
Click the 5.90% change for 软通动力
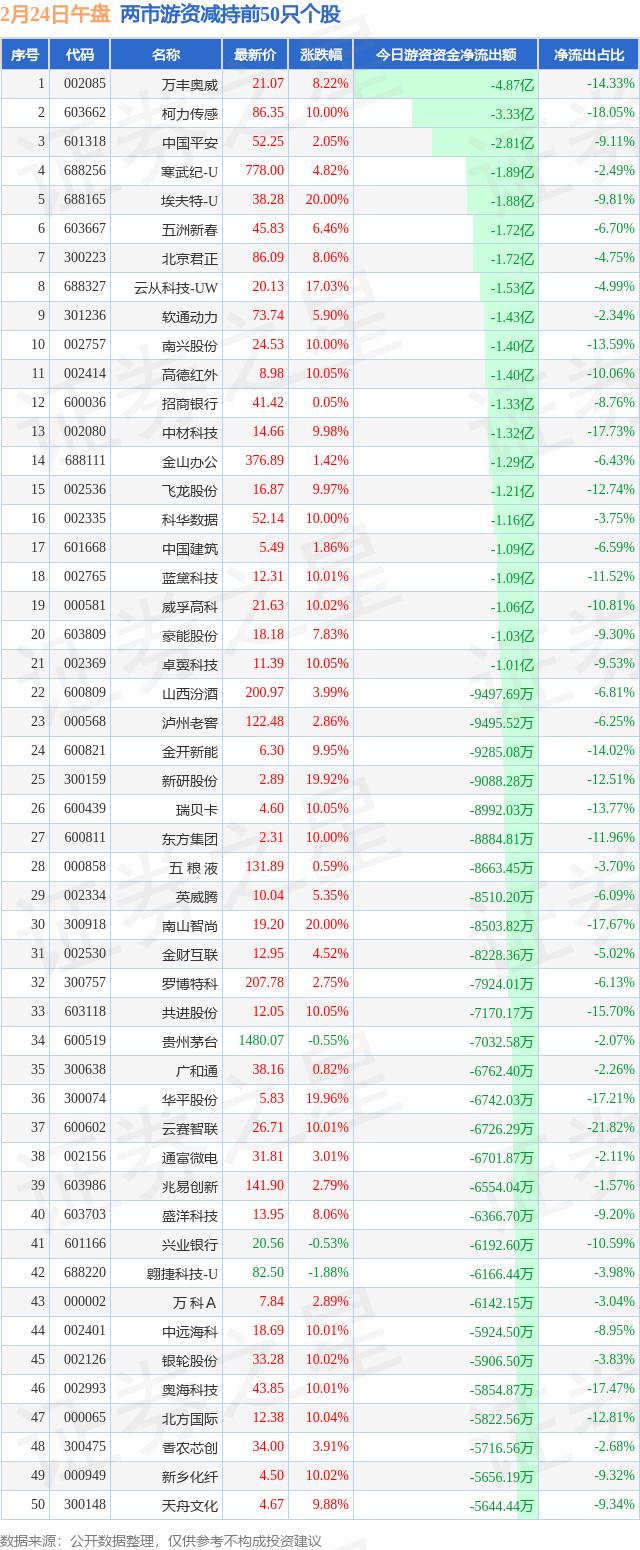tap(330, 316)
